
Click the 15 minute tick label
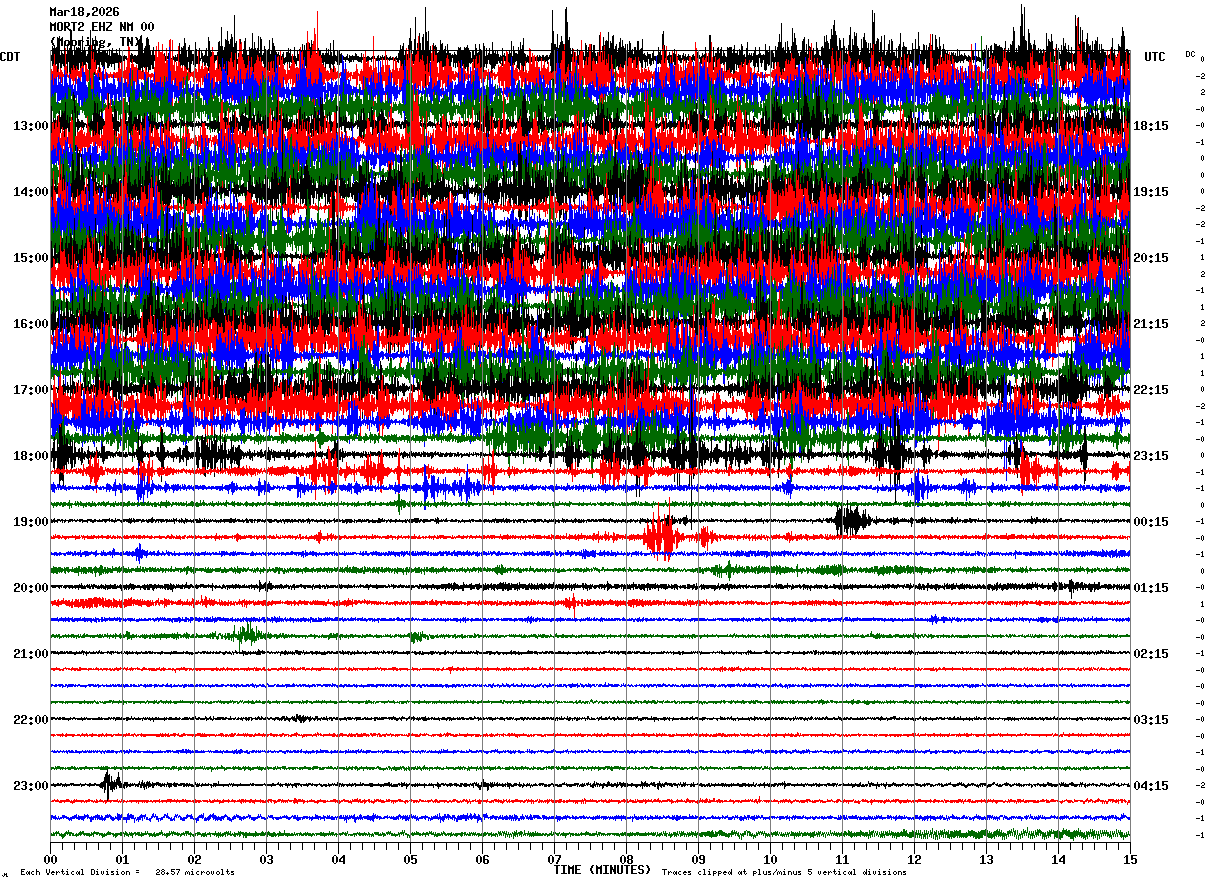tap(1129, 859)
